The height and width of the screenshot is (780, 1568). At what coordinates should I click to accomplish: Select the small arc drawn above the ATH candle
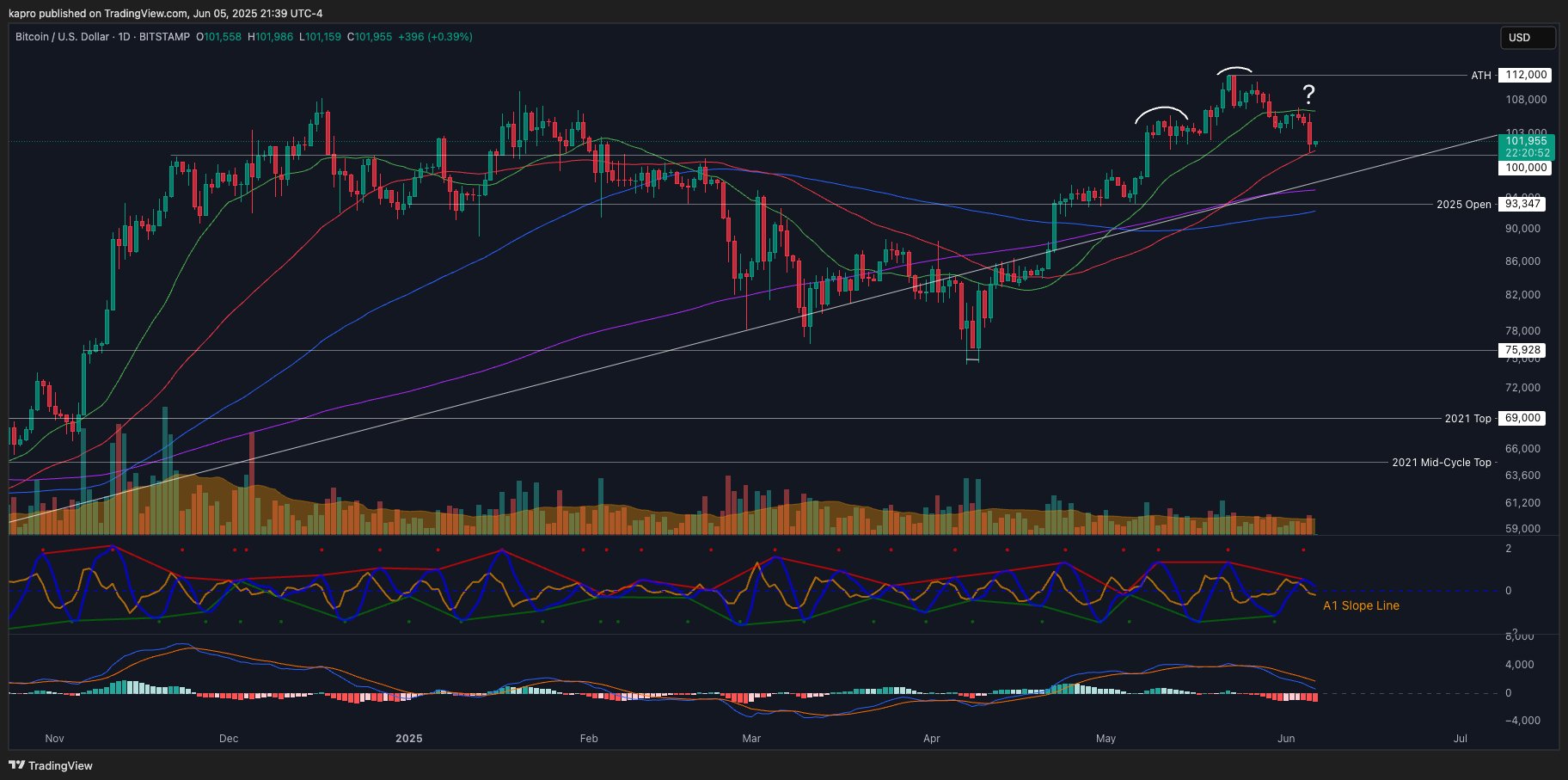[1234, 68]
